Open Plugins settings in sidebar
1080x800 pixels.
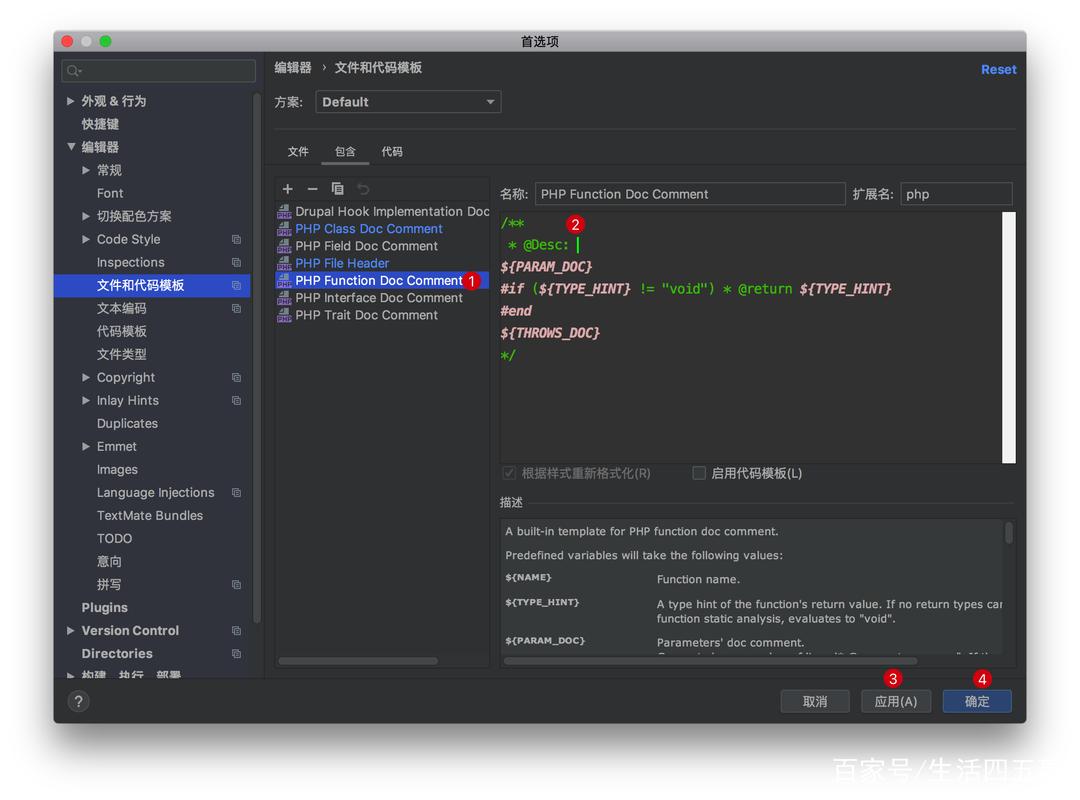click(x=104, y=608)
